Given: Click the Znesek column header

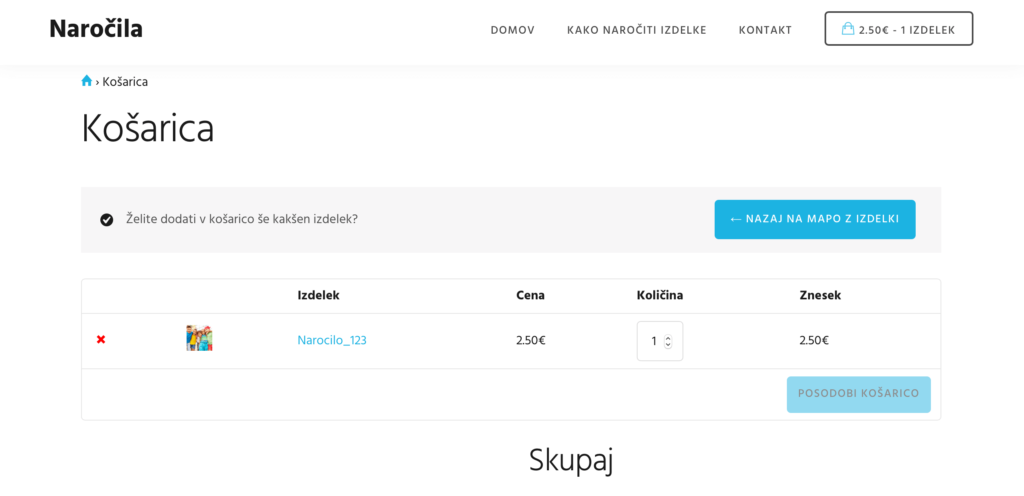Looking at the screenshot, I should point(820,296).
